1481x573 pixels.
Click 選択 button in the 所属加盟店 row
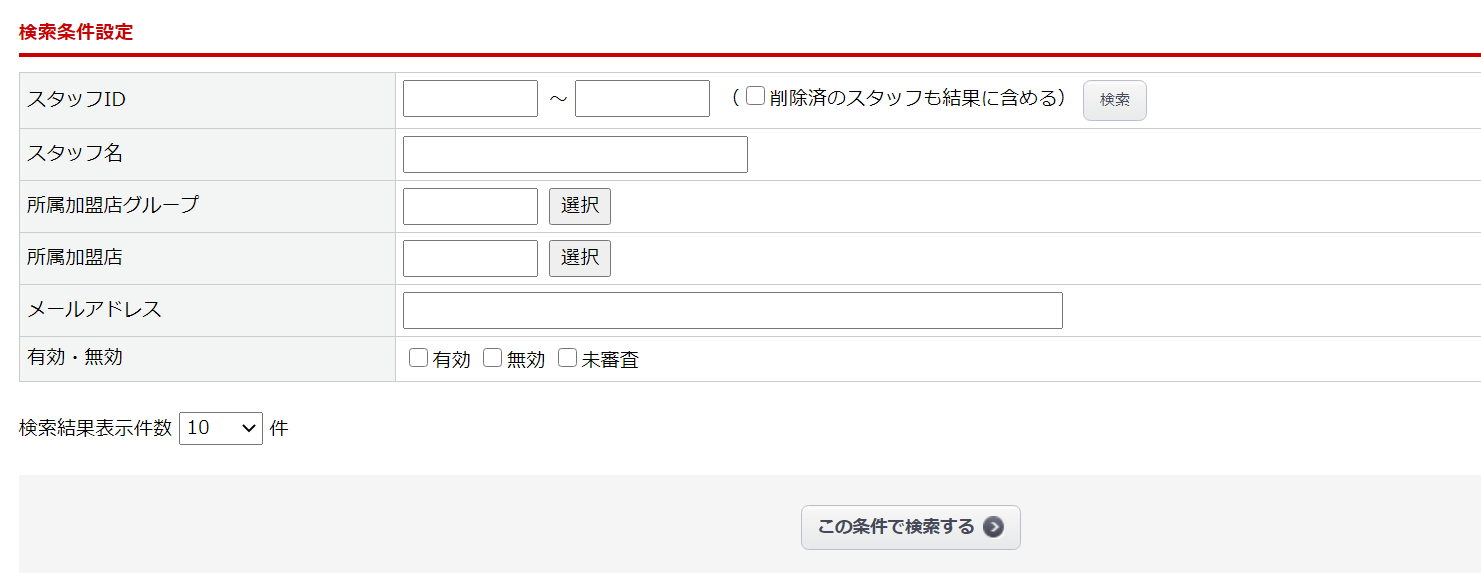point(580,258)
